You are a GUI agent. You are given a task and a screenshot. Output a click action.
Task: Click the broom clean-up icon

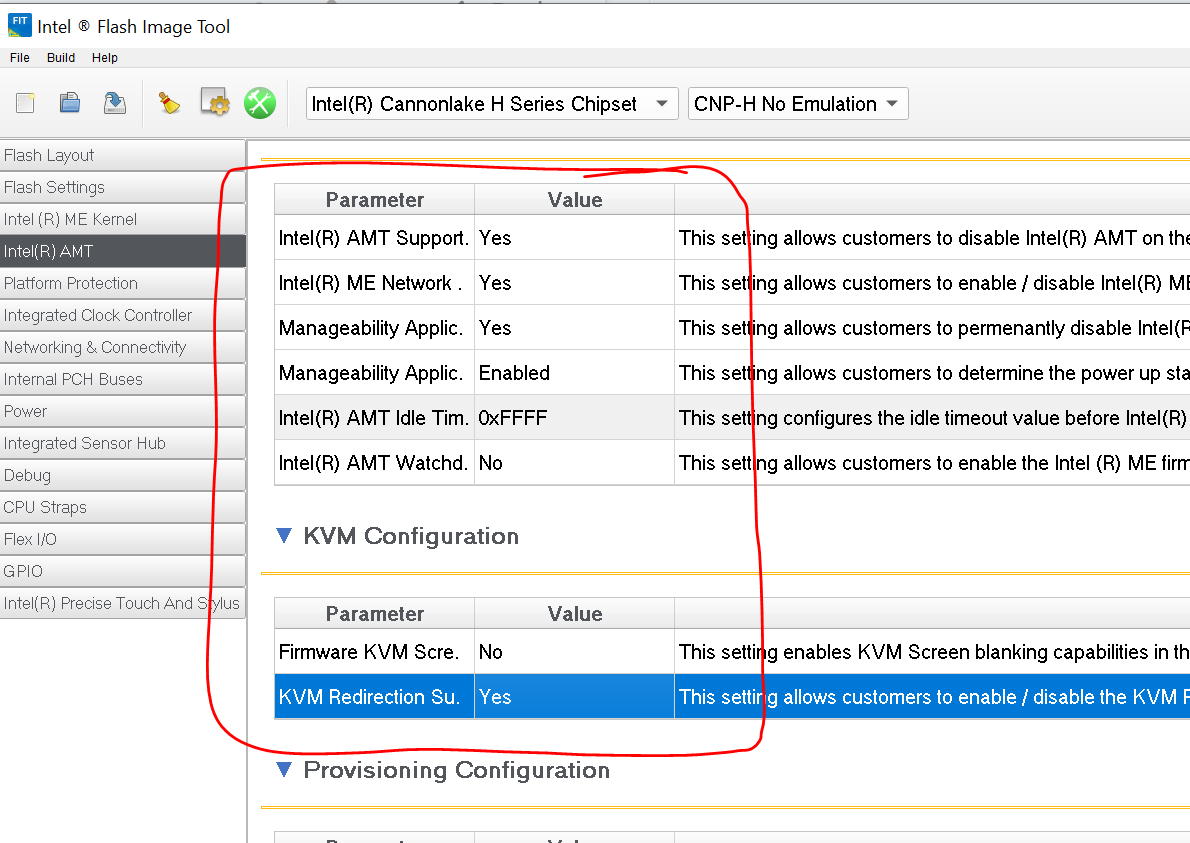(x=170, y=103)
